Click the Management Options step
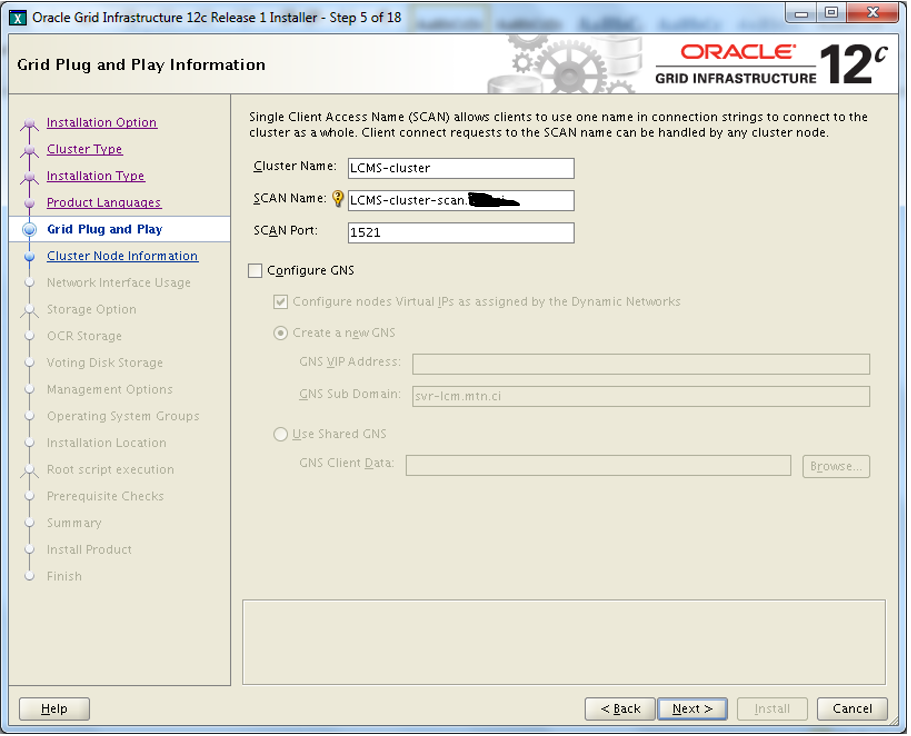The image size is (911, 736). (x=109, y=390)
